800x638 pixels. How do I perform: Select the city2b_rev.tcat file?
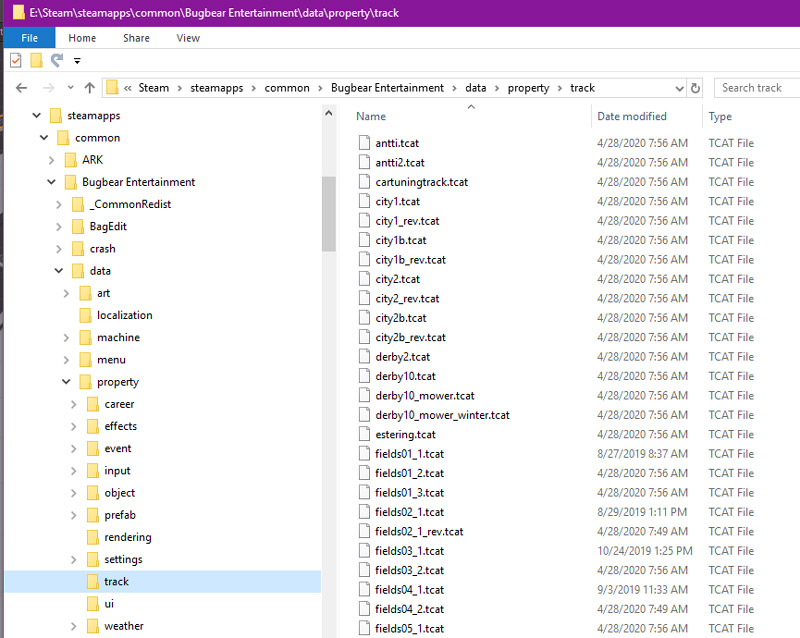pos(410,337)
